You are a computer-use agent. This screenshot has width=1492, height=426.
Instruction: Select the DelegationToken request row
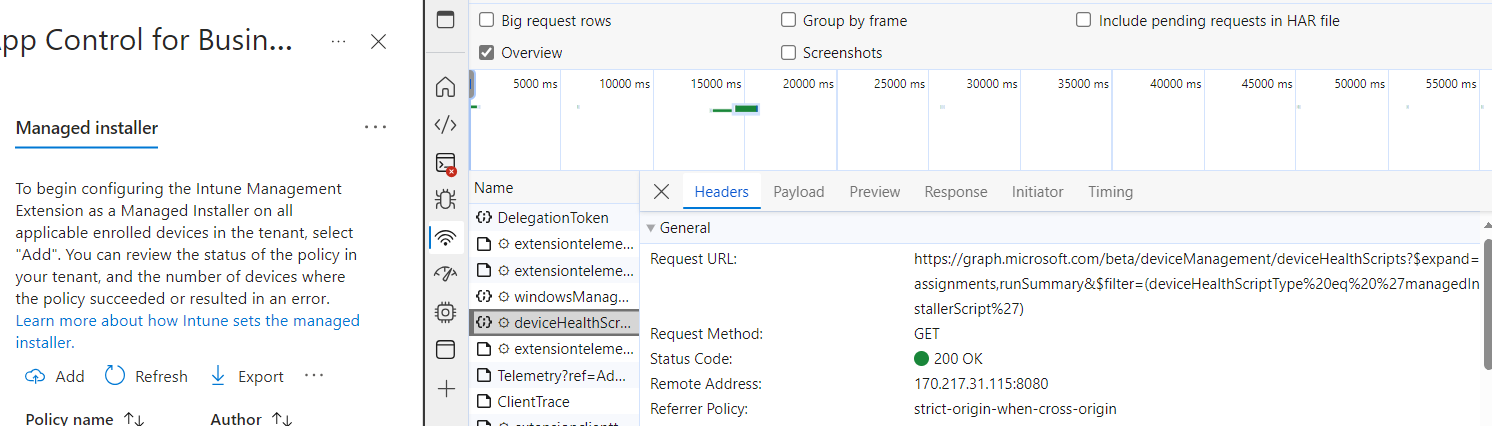(554, 218)
